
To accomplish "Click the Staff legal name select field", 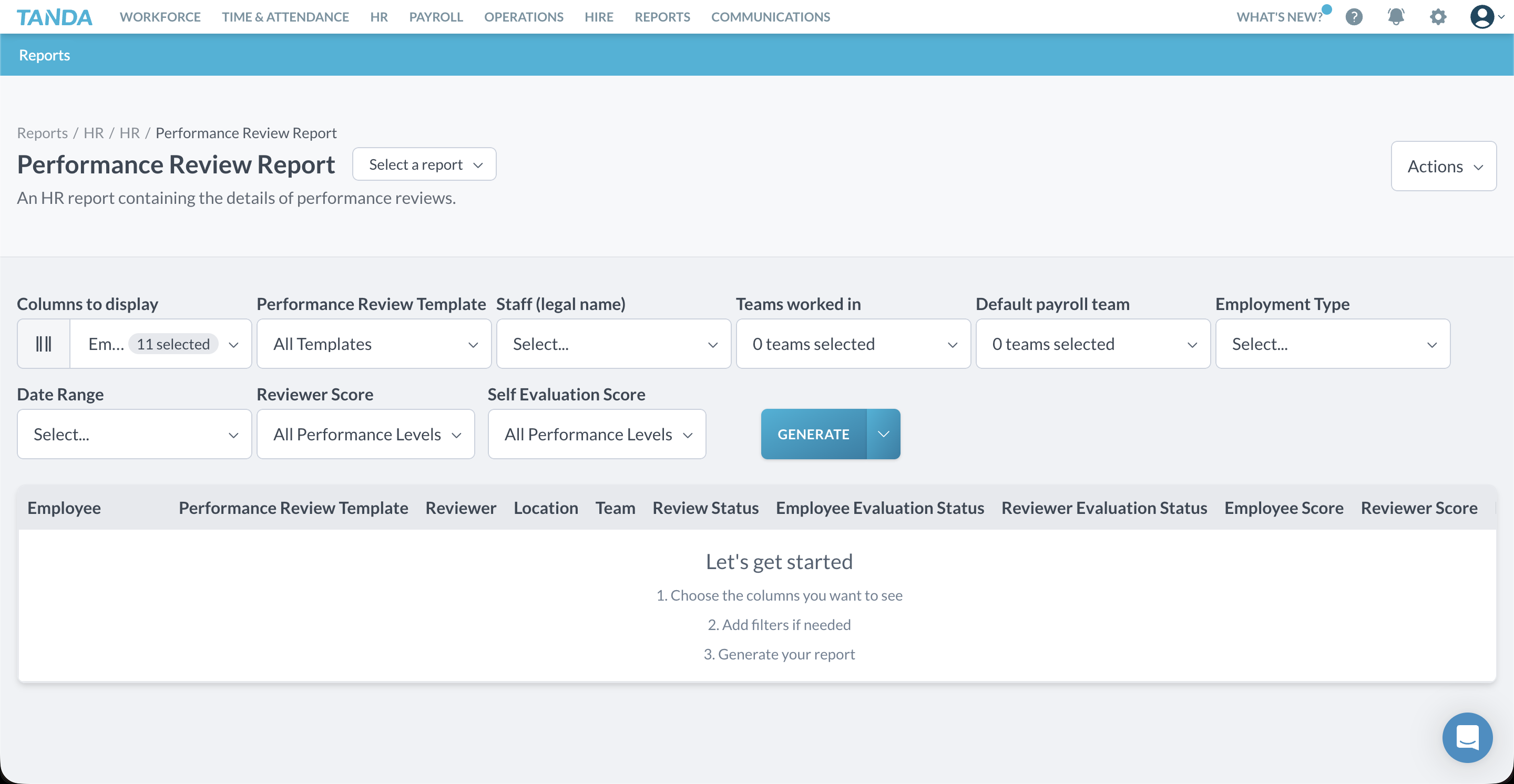I will [x=613, y=344].
